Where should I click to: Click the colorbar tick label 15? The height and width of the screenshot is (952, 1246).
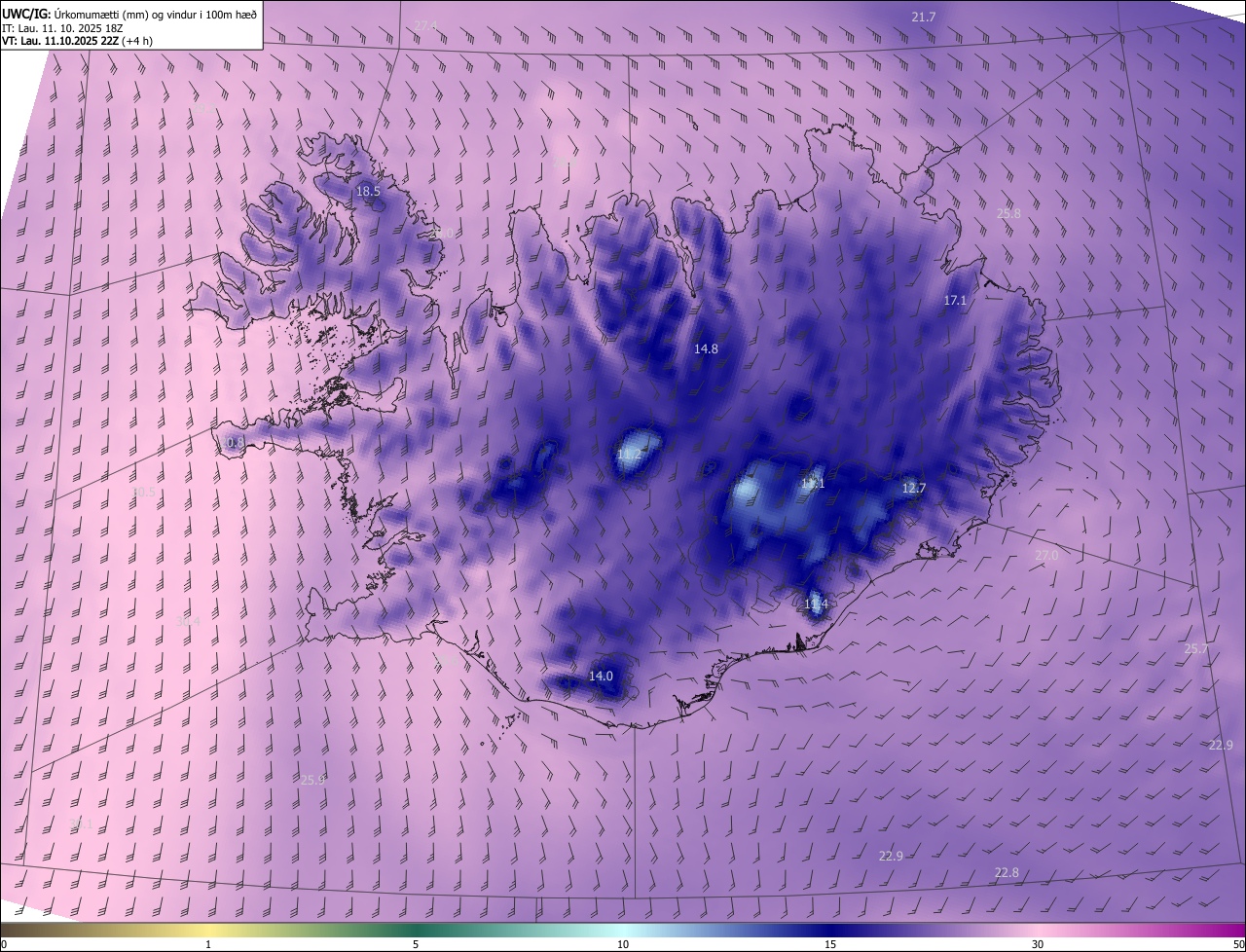pos(830,944)
